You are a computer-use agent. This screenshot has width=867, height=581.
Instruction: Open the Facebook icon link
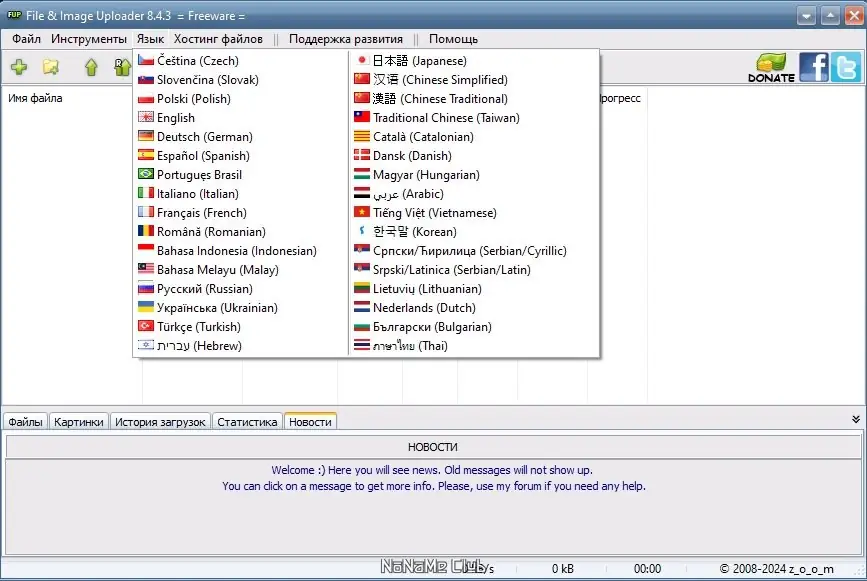point(813,67)
